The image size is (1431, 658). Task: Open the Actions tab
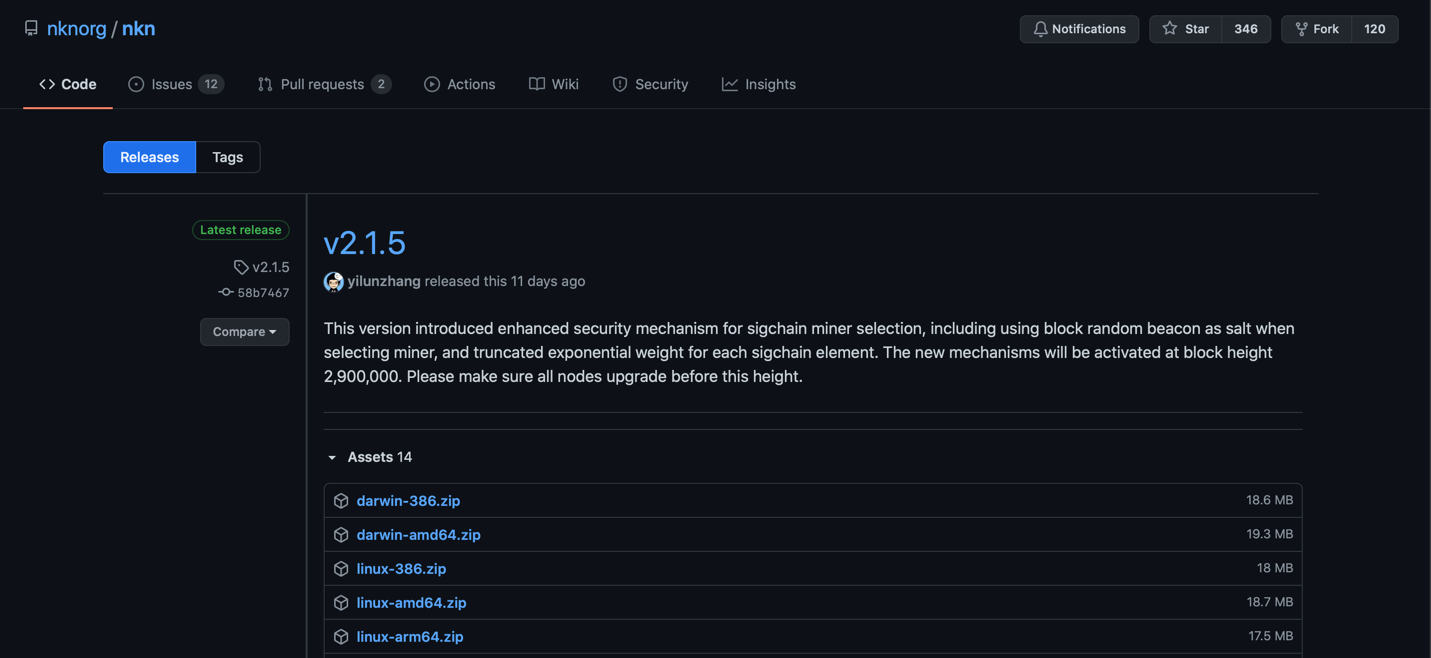pyautogui.click(x=460, y=84)
